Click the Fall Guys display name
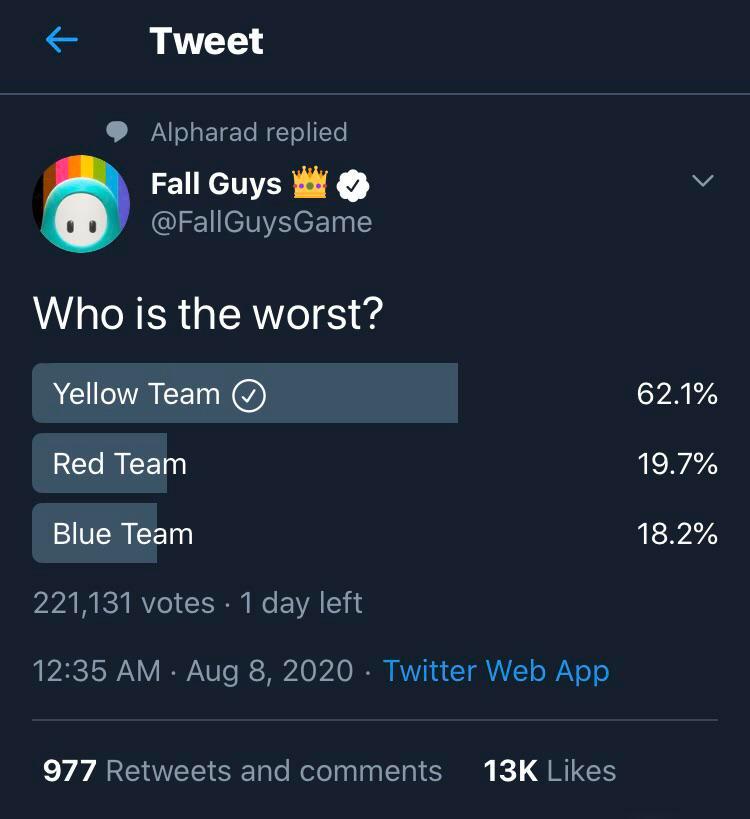This screenshot has width=750, height=819. [216, 184]
